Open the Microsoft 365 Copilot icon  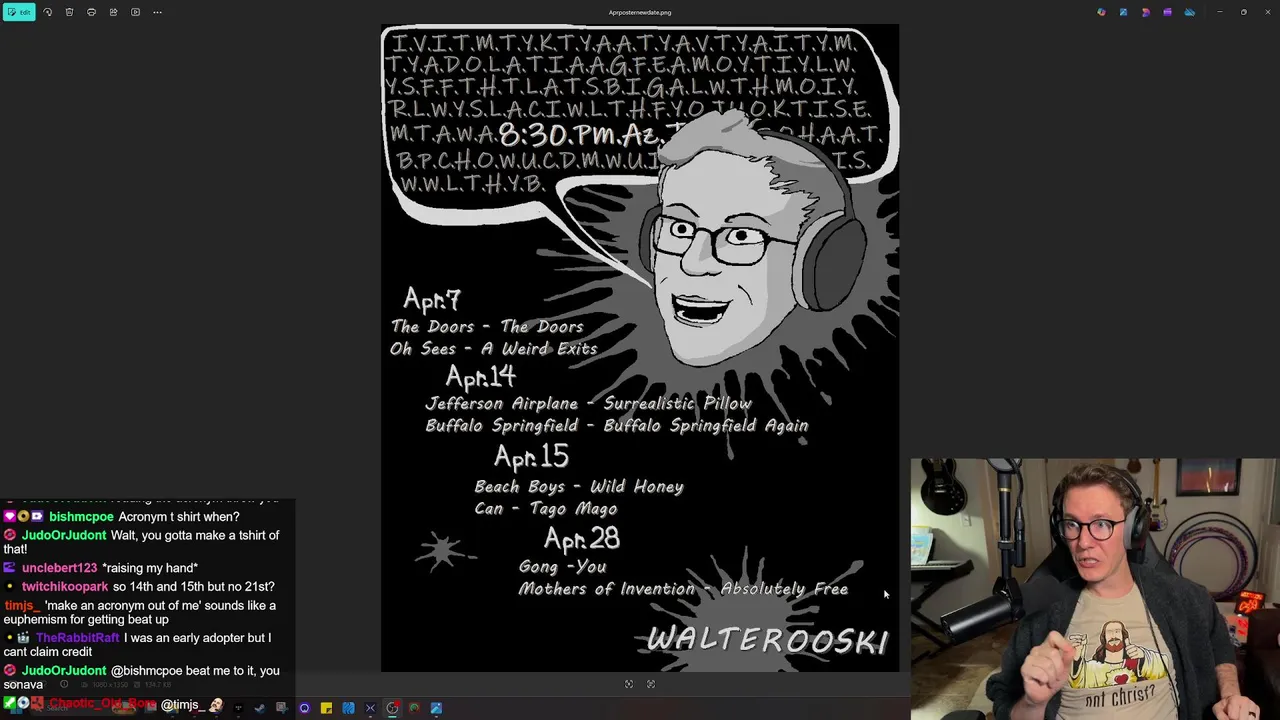(1101, 12)
